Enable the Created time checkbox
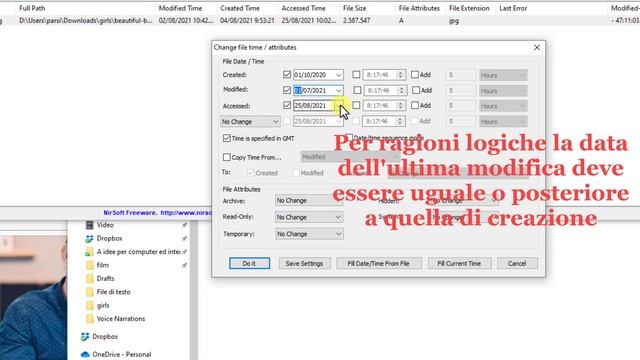The image size is (640, 360). (356, 75)
